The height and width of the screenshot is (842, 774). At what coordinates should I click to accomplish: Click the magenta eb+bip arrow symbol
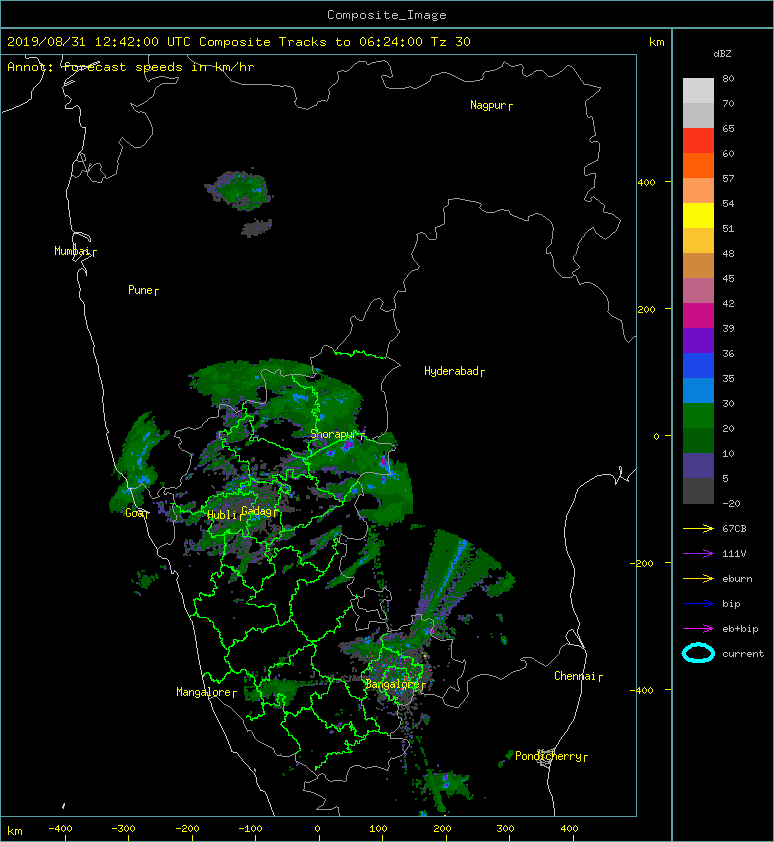(698, 628)
